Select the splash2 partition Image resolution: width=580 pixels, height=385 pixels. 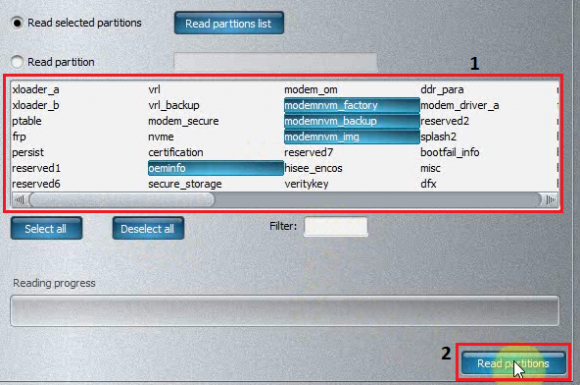pos(438,137)
